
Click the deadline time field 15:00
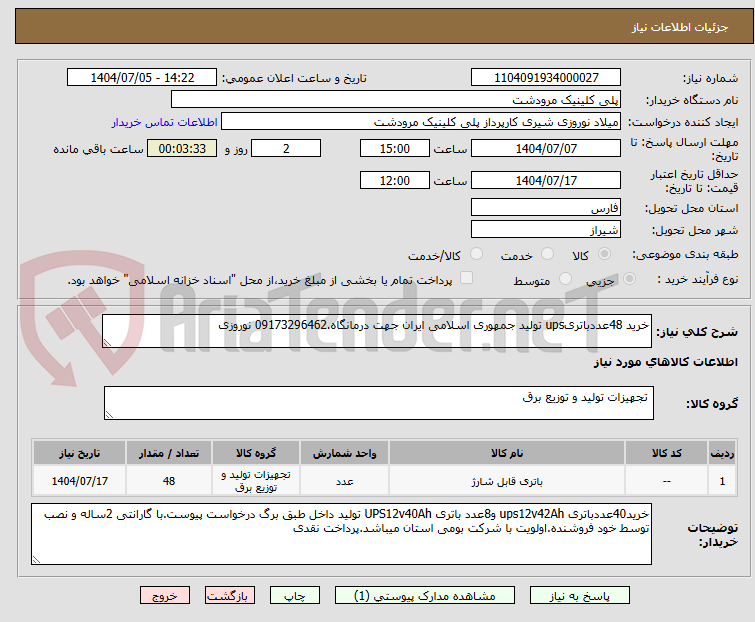pyautogui.click(x=395, y=148)
